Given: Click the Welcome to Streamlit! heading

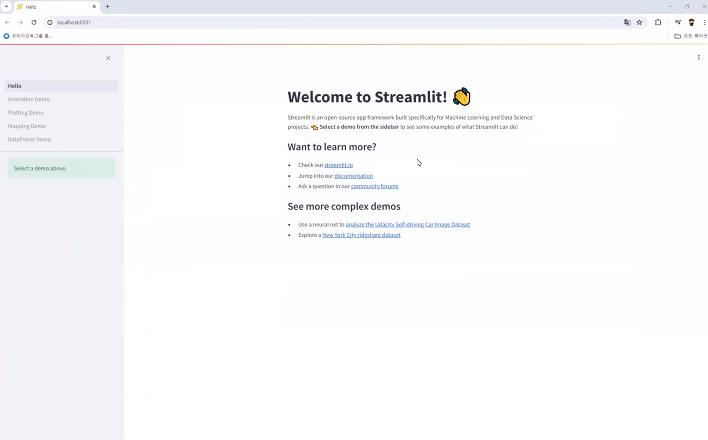Looking at the screenshot, I should (367, 97).
